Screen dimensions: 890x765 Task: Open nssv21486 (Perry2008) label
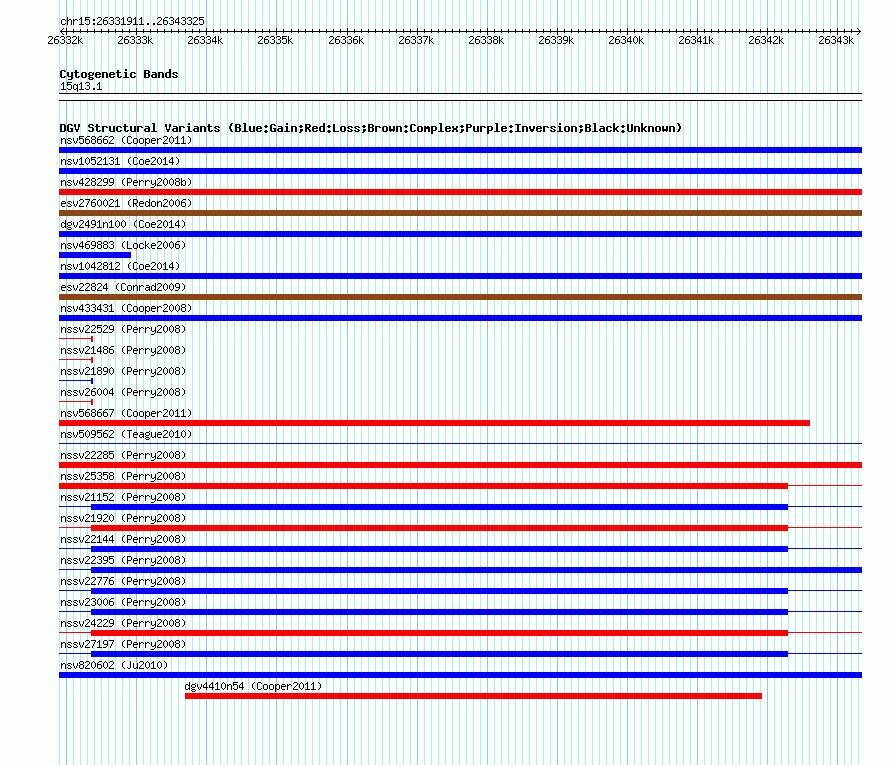click(x=123, y=350)
